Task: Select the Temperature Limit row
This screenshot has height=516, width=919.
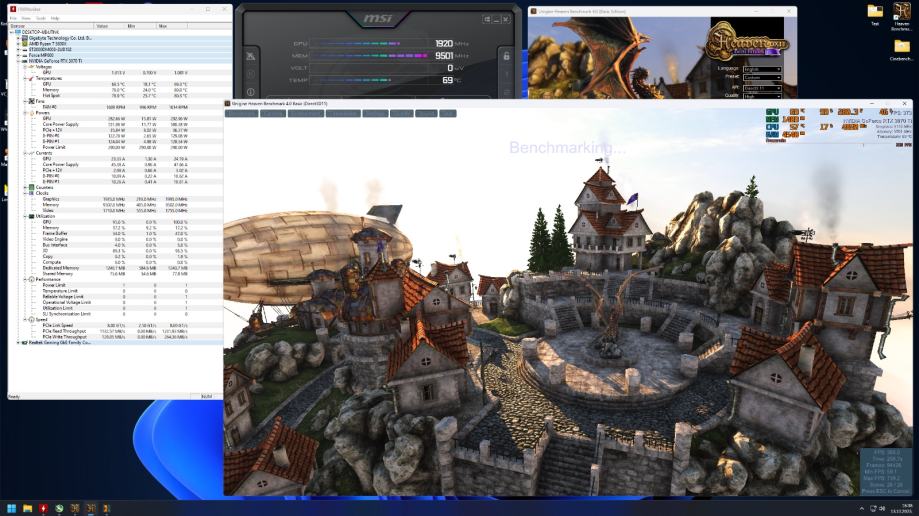Action: (115, 291)
